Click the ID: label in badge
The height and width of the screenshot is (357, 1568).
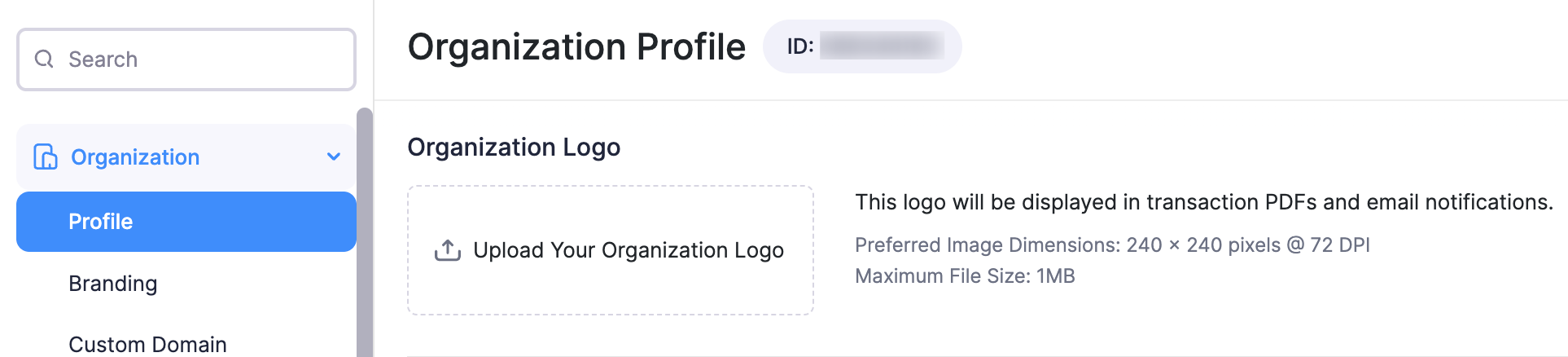[800, 46]
